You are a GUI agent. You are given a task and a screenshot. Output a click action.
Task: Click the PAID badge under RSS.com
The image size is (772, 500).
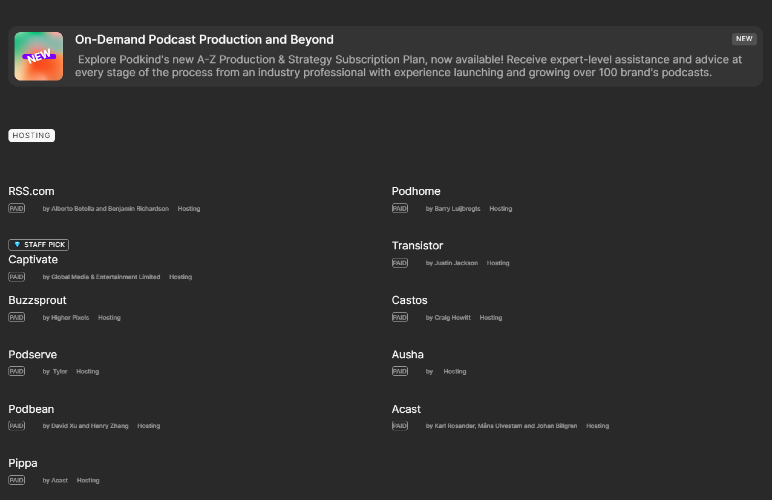coord(16,208)
